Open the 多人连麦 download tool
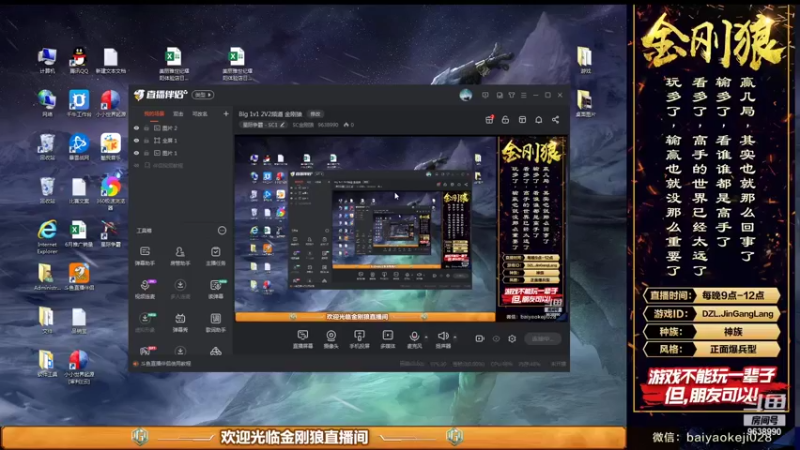800x450 pixels. (x=180, y=289)
